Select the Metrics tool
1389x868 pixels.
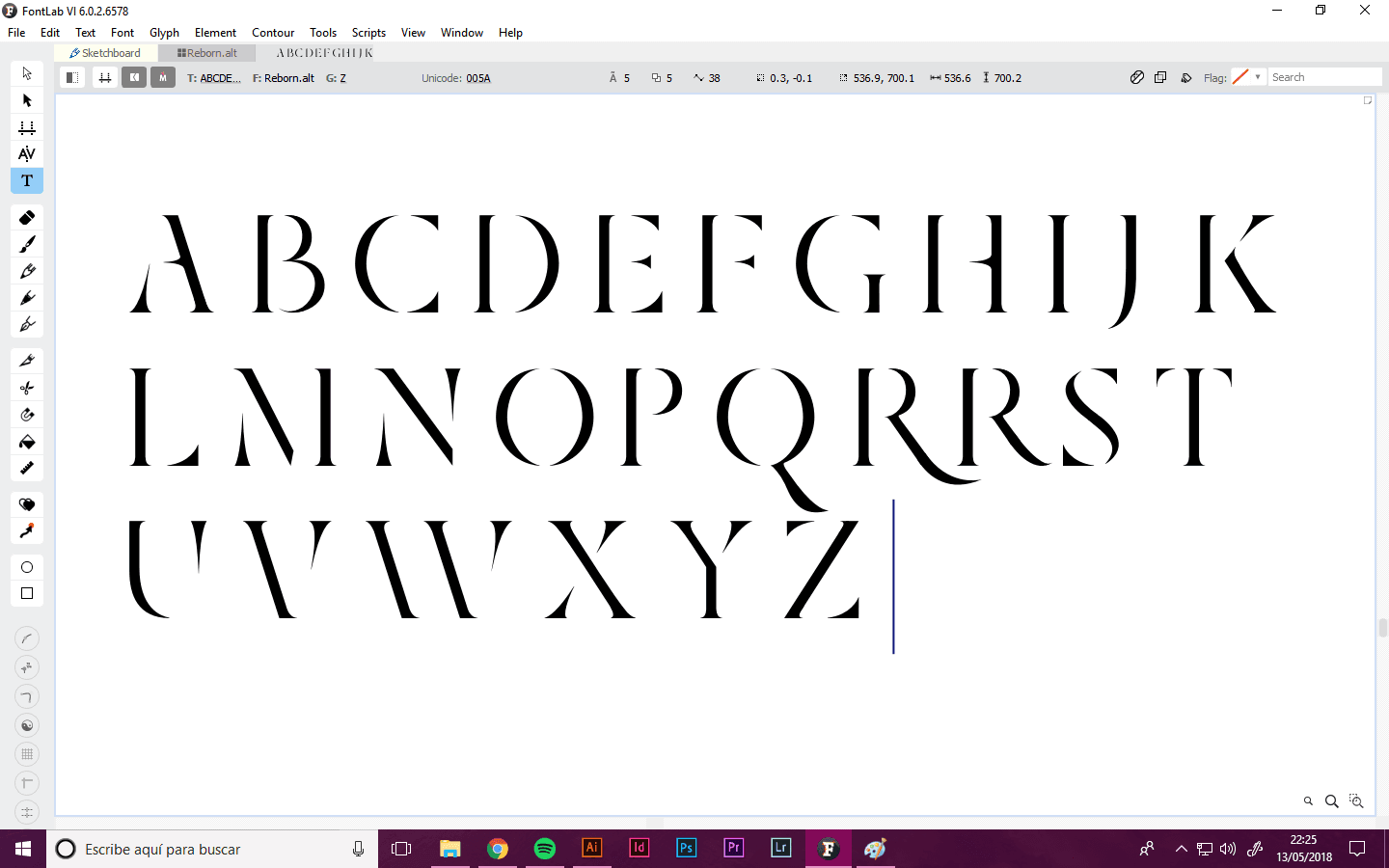pos(27,127)
